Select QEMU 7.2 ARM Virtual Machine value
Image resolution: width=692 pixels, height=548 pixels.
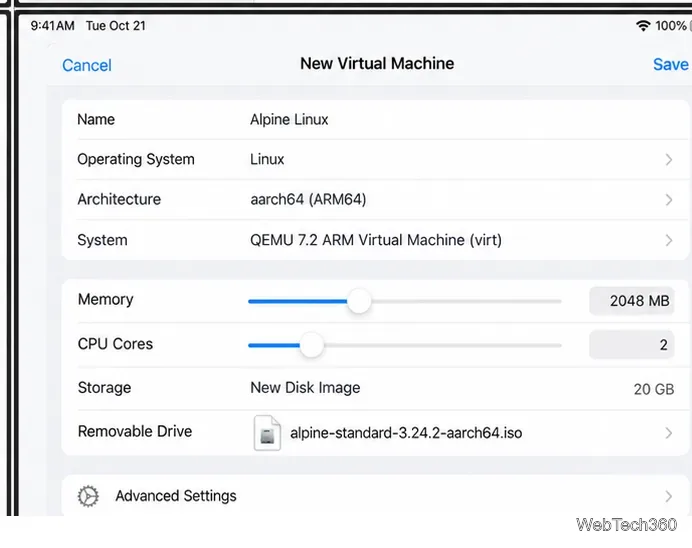pyautogui.click(x=376, y=240)
